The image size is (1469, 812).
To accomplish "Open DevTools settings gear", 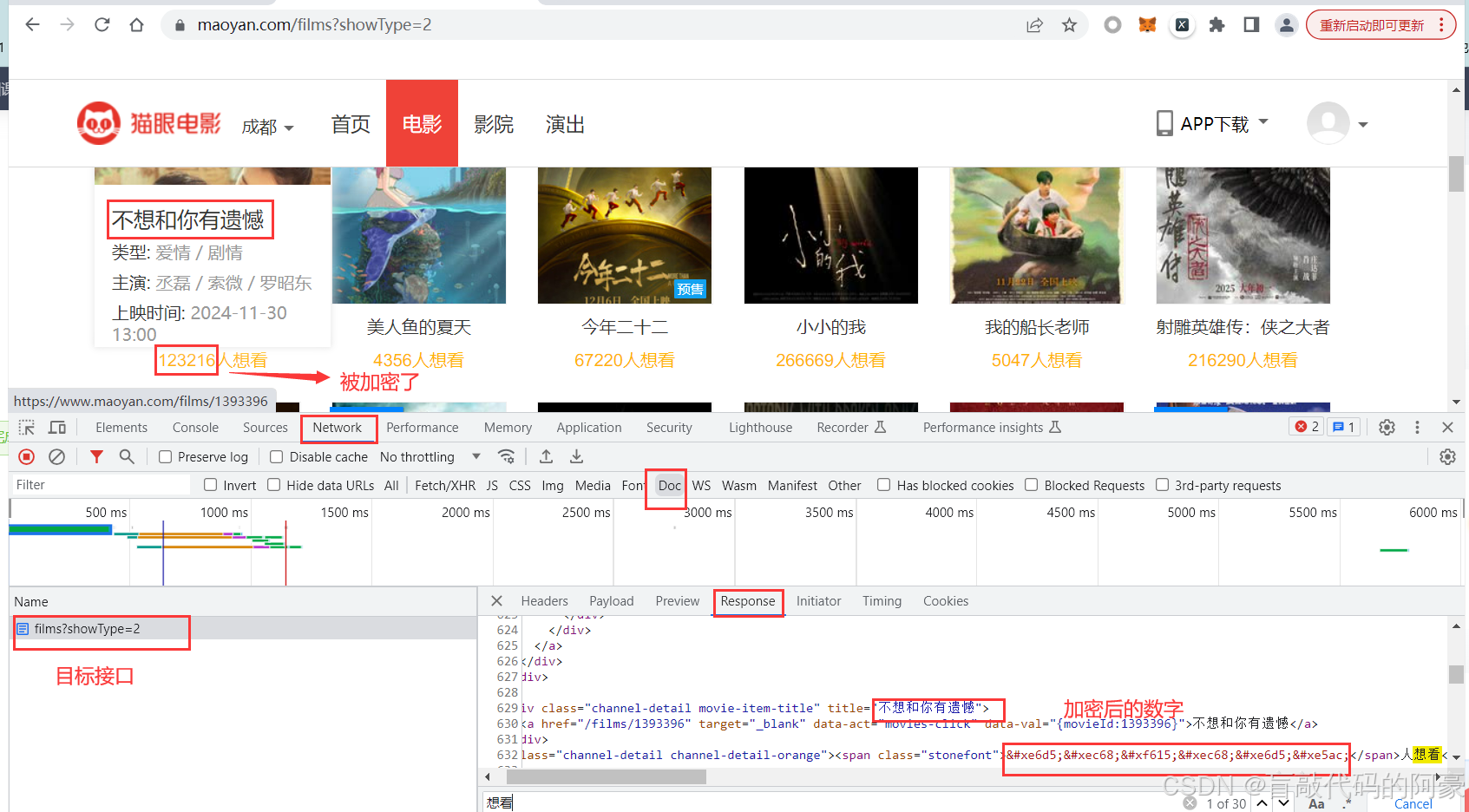I will [x=1387, y=427].
